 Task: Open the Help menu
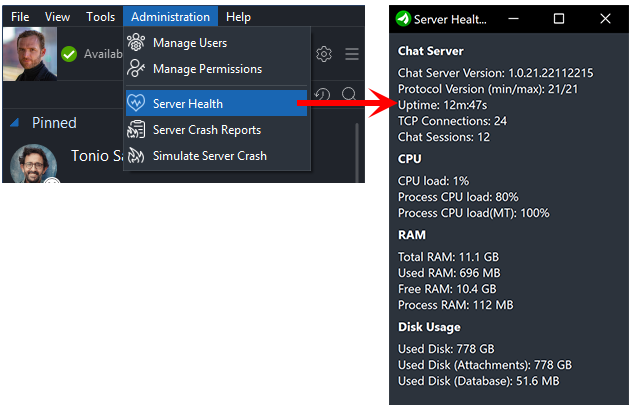point(238,17)
